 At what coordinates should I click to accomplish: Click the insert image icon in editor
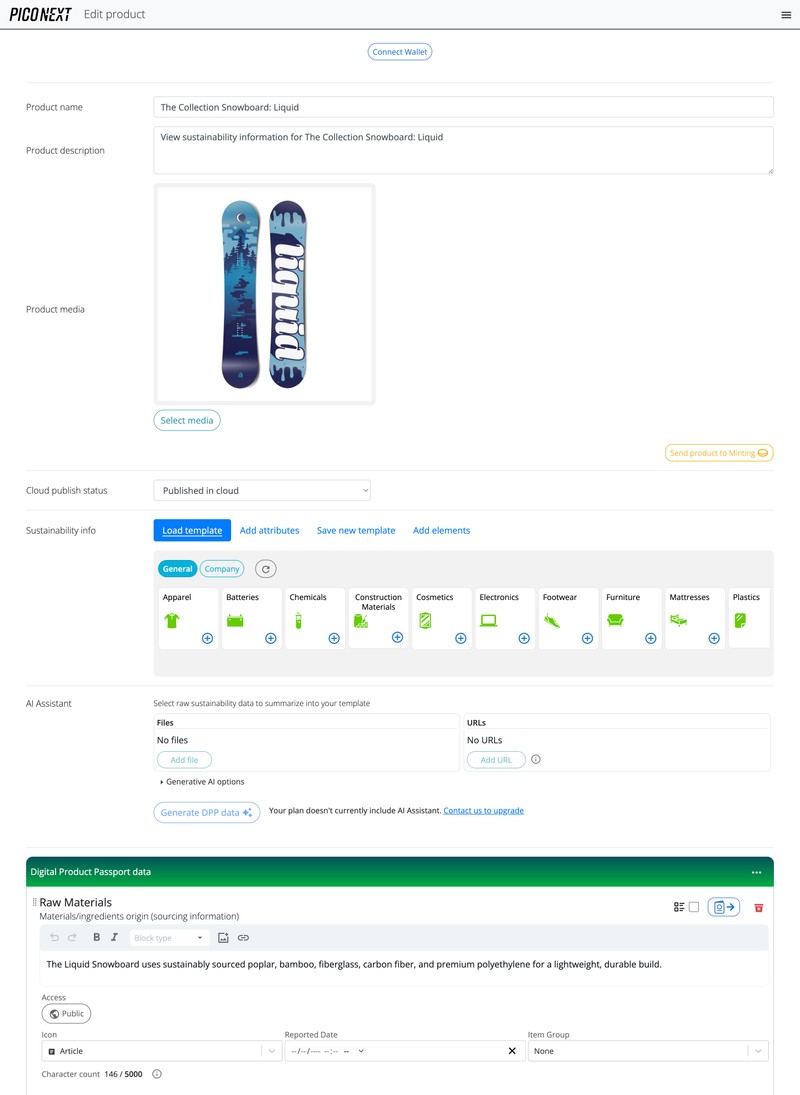pos(223,937)
